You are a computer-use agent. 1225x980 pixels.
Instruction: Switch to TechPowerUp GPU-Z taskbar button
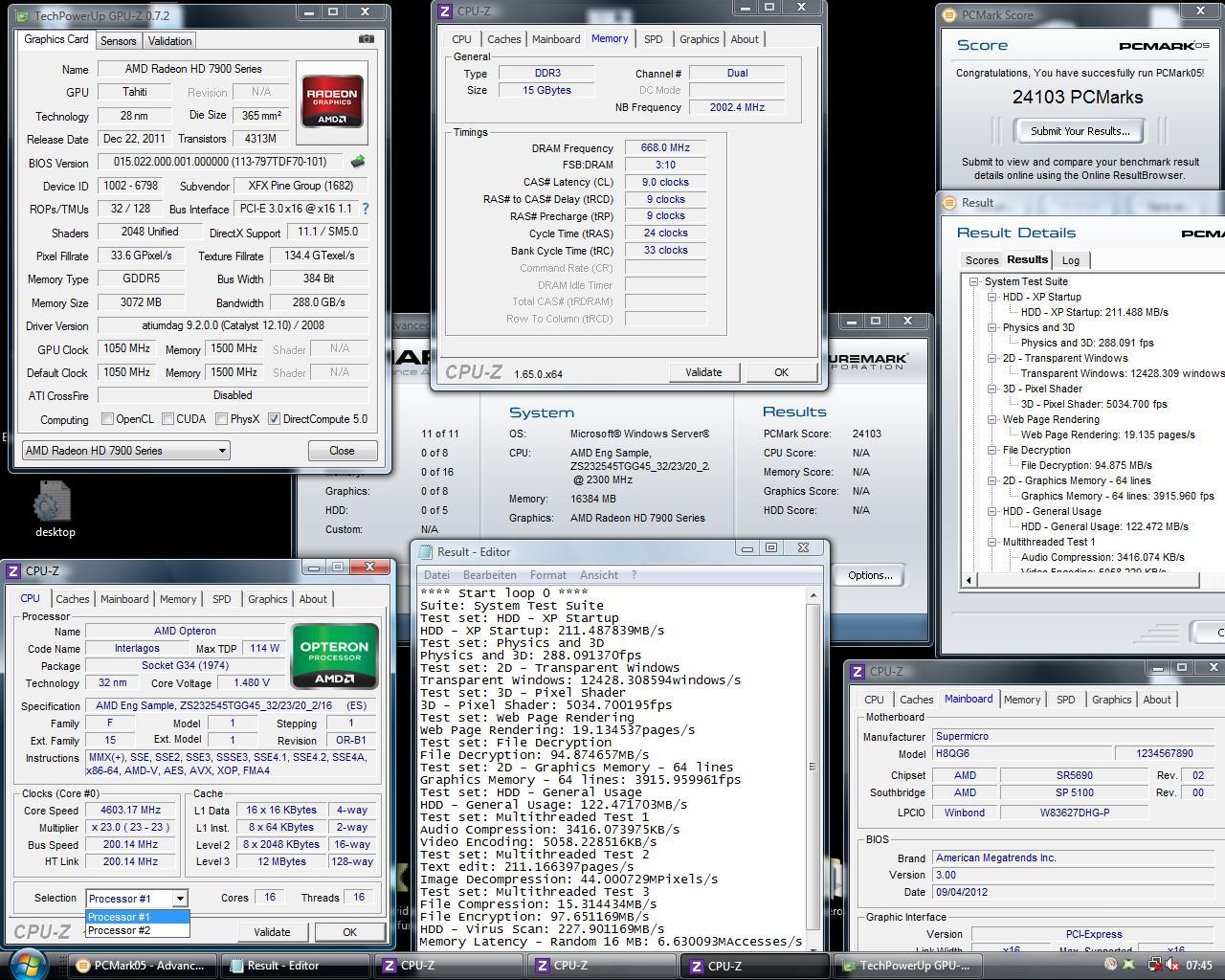[x=906, y=966]
